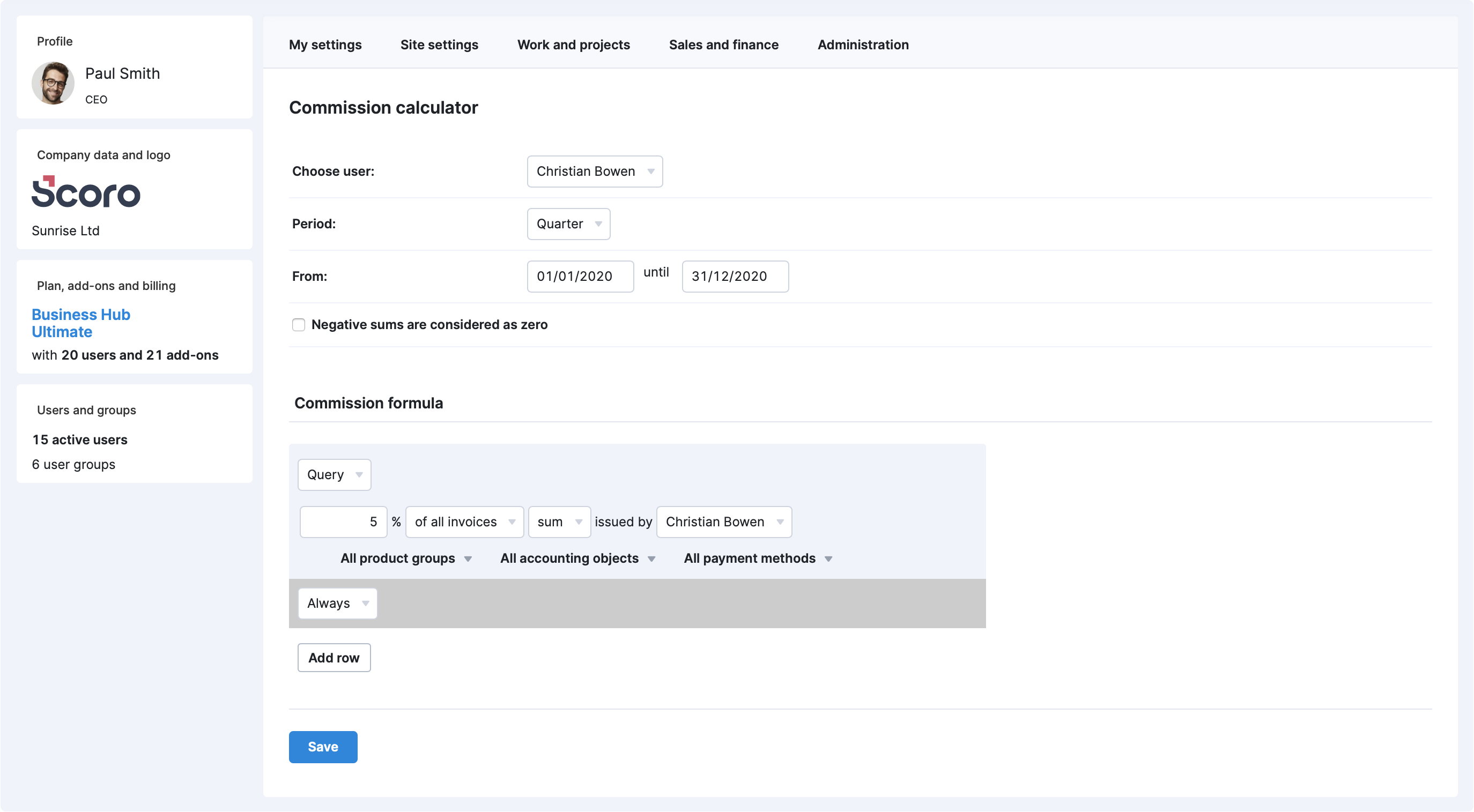Image resolution: width=1474 pixels, height=812 pixels.
Task: Open the Choose user dropdown
Action: [x=595, y=172]
